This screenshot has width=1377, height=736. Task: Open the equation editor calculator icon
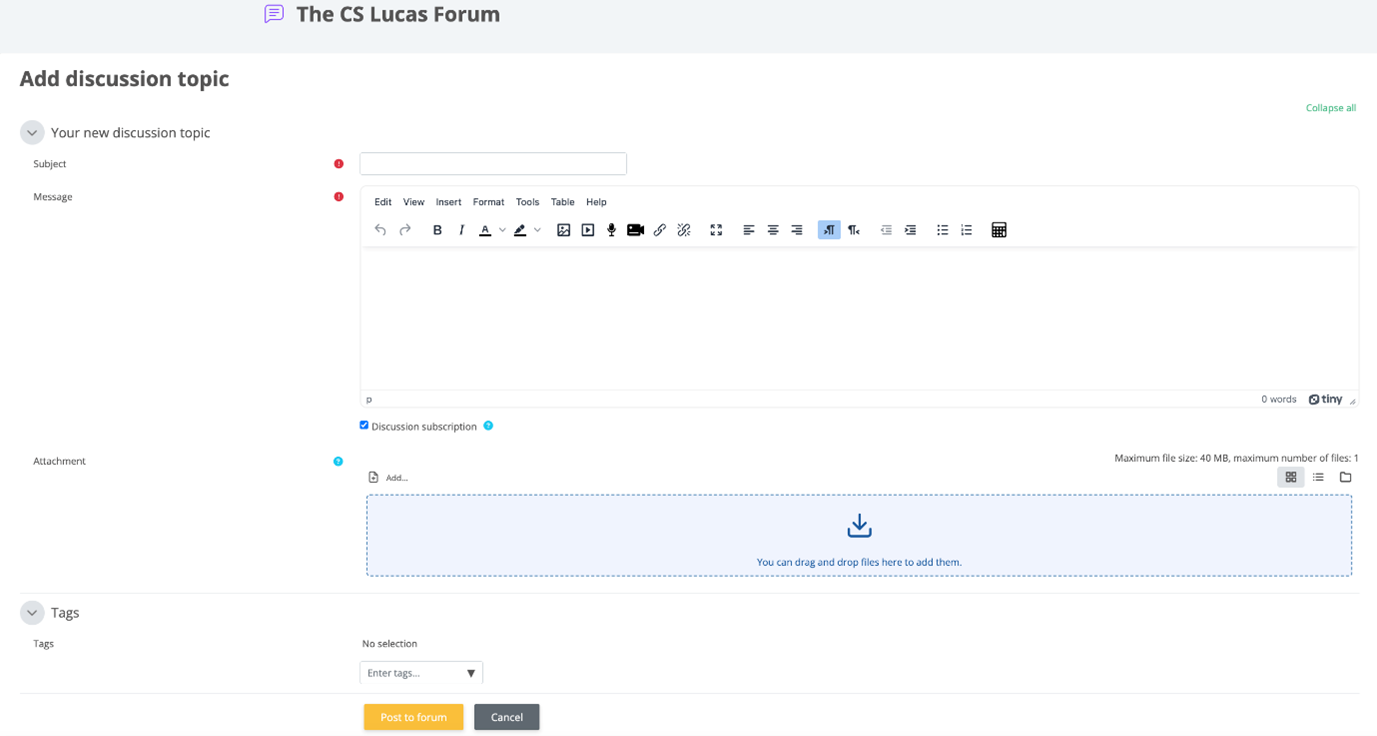pos(999,230)
